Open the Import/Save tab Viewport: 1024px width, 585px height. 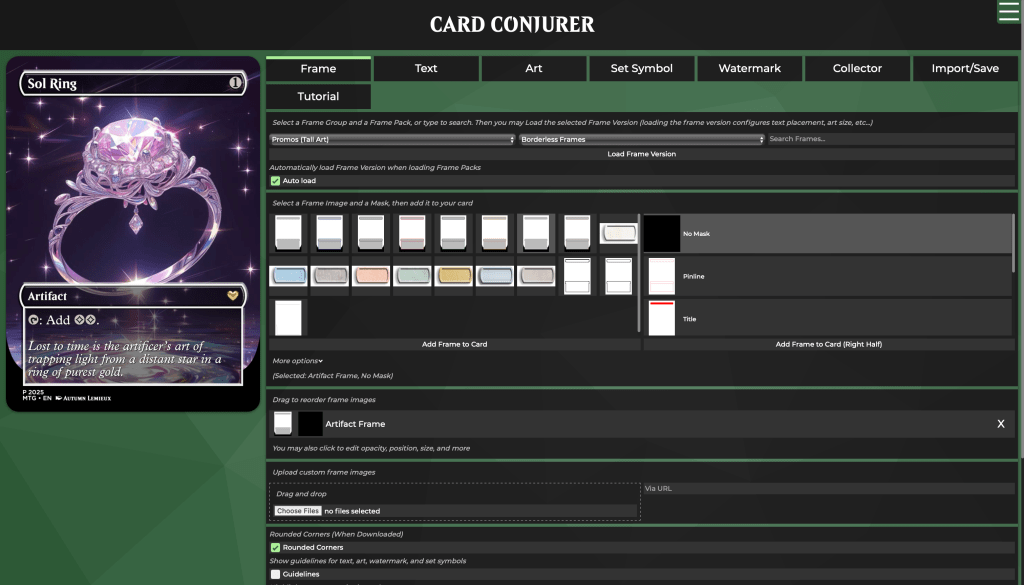point(964,69)
